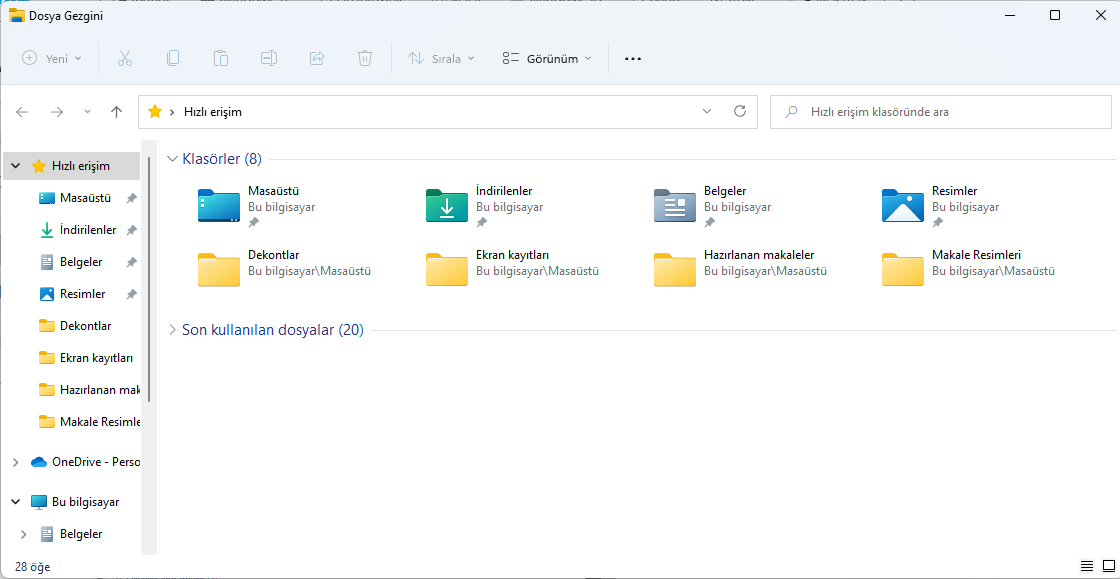This screenshot has width=1120, height=579.
Task: Refresh the Hızlı erişim folder view
Action: (740, 112)
